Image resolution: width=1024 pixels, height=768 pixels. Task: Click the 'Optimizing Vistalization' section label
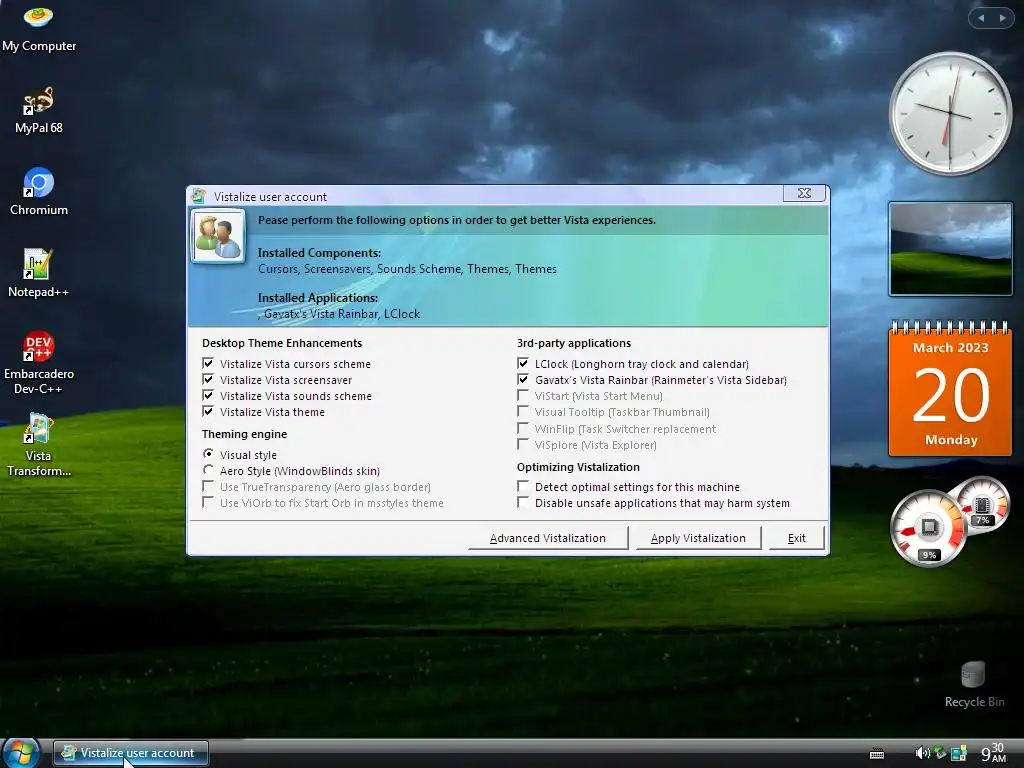(x=578, y=467)
